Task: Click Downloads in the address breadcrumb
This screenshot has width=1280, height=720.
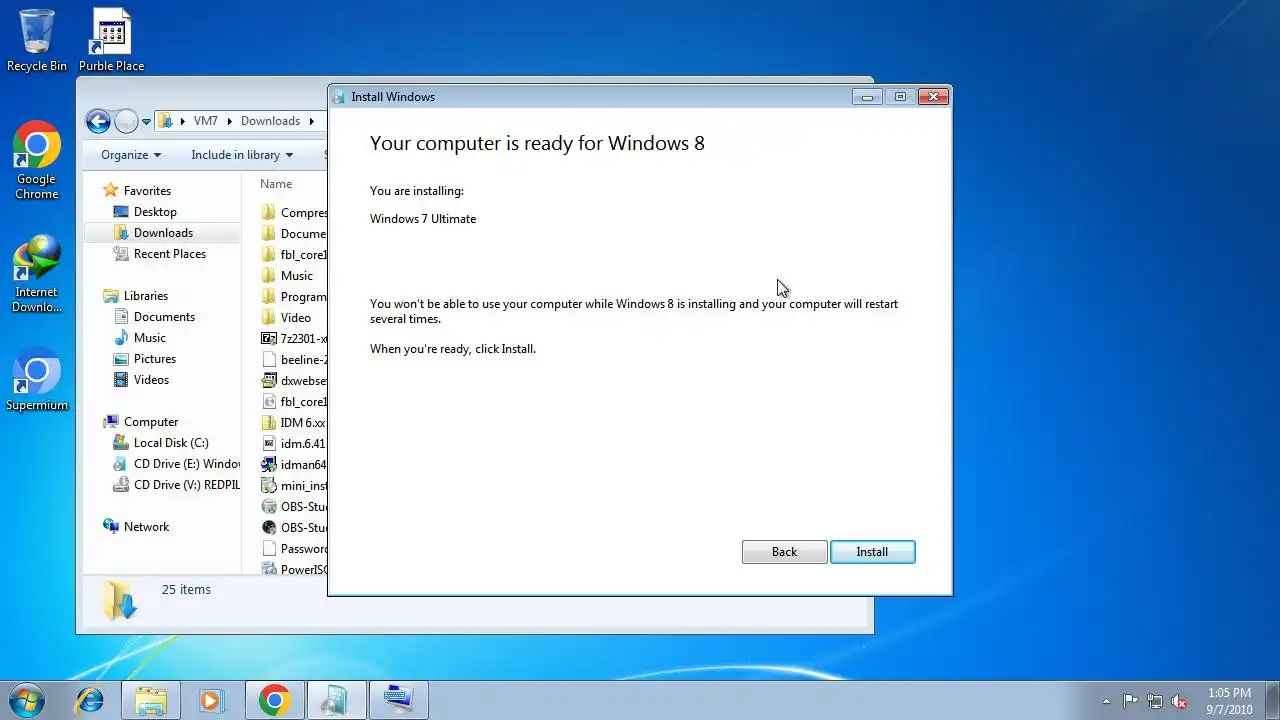Action: (270, 121)
